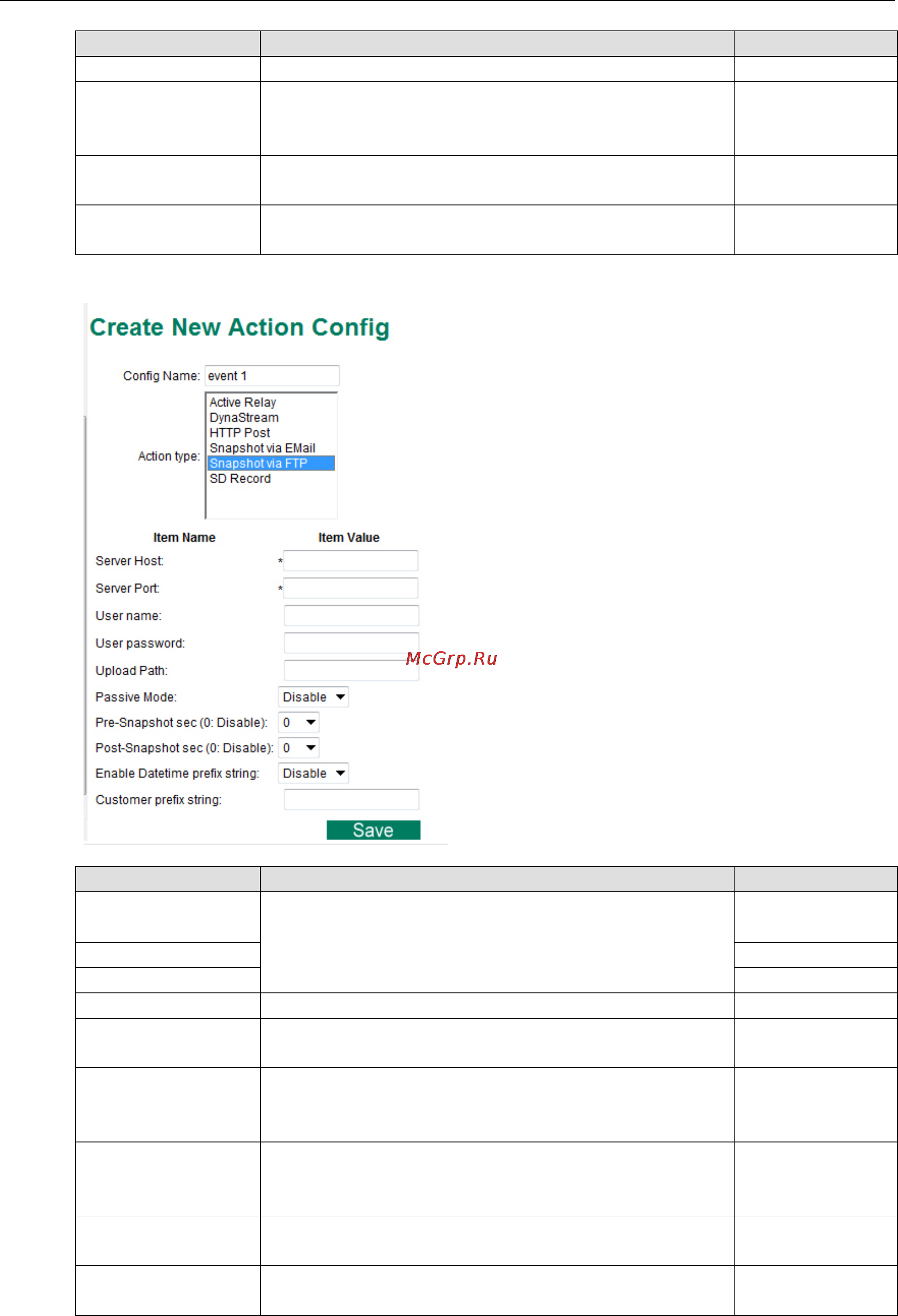Open the Pre-Snapshot sec dropdown
898x1316 pixels.
pos(299,722)
